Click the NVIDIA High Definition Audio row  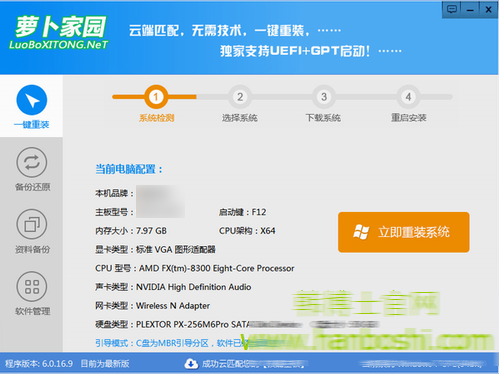point(173,287)
